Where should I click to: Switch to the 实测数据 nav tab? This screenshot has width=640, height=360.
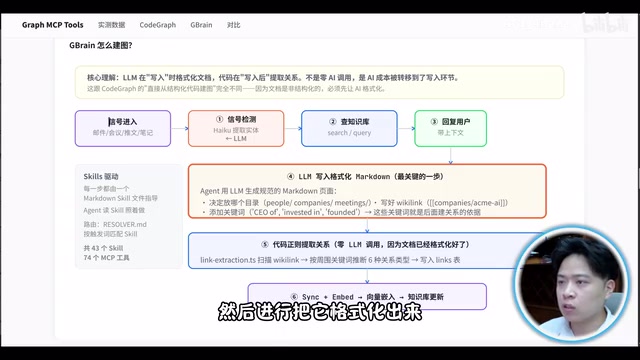(111, 25)
